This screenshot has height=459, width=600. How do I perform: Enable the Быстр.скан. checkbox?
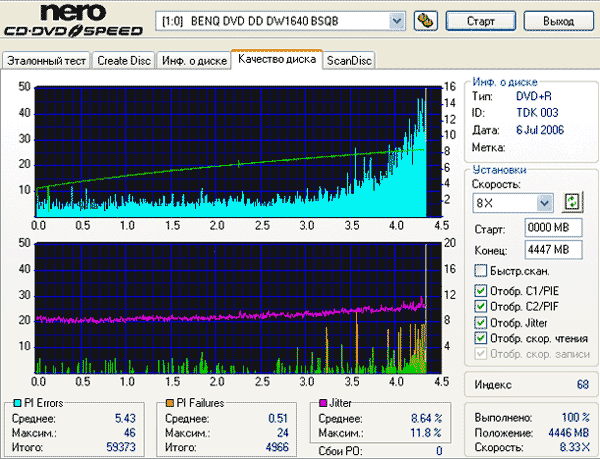[x=481, y=271]
